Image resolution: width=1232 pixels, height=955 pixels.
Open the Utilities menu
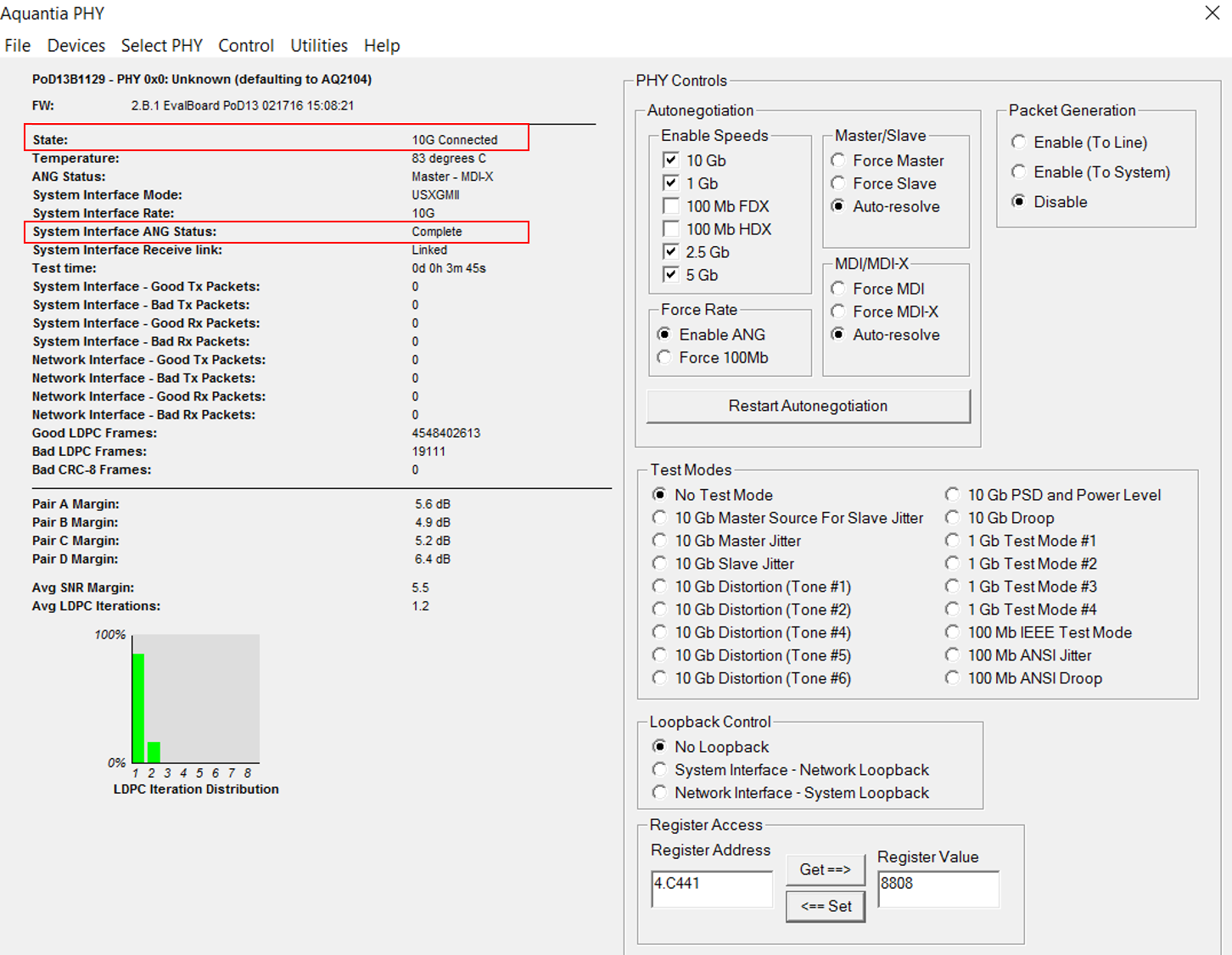point(319,46)
